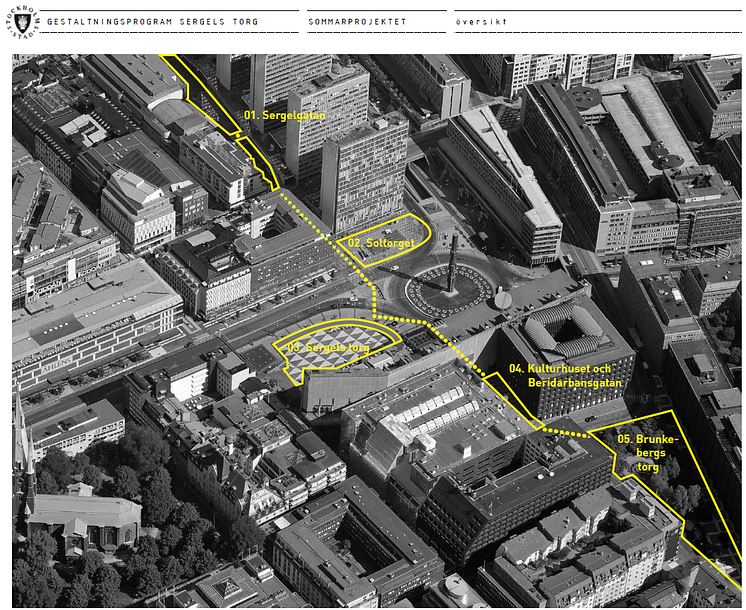Image resolution: width=746 pixels, height=610 pixels.
Task: Open the 01. Sergelgatan map label
Action: 284,115
